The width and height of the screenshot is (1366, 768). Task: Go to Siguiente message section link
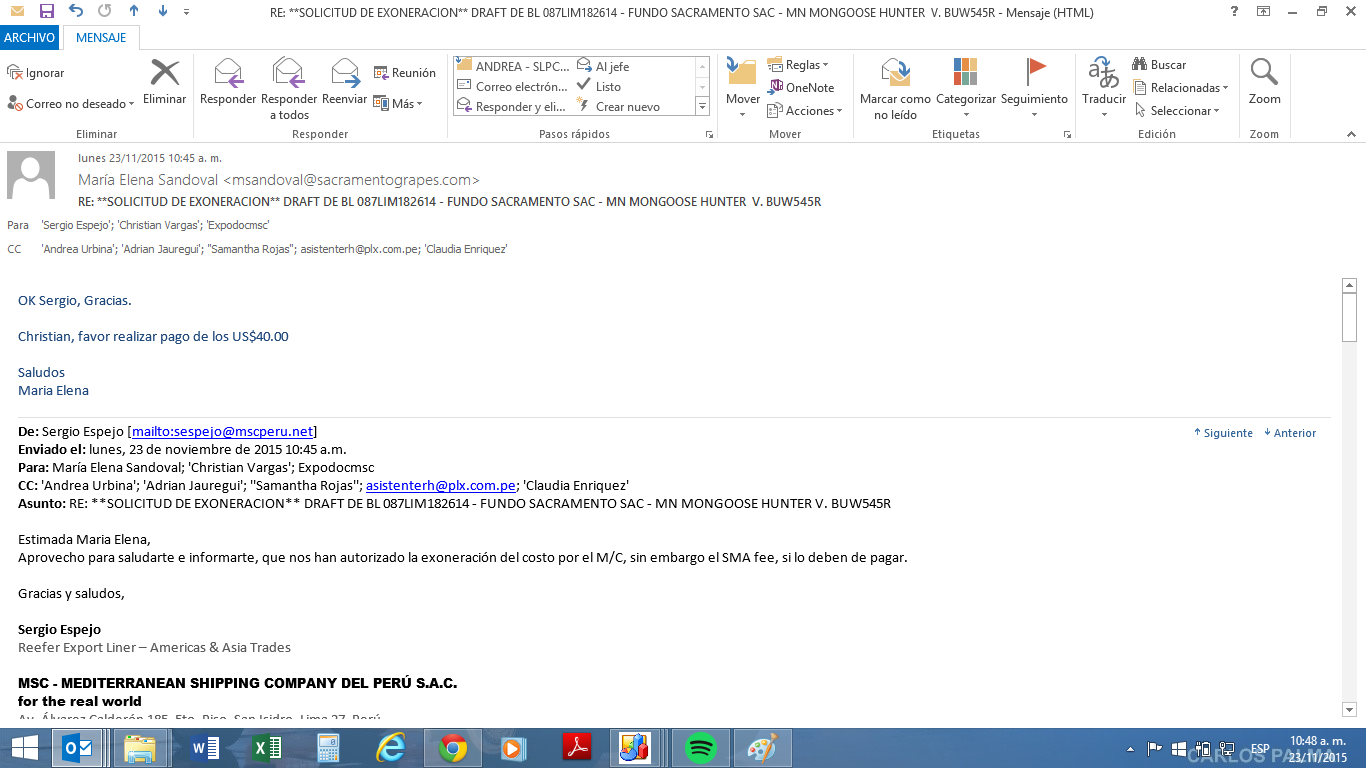click(x=1223, y=433)
